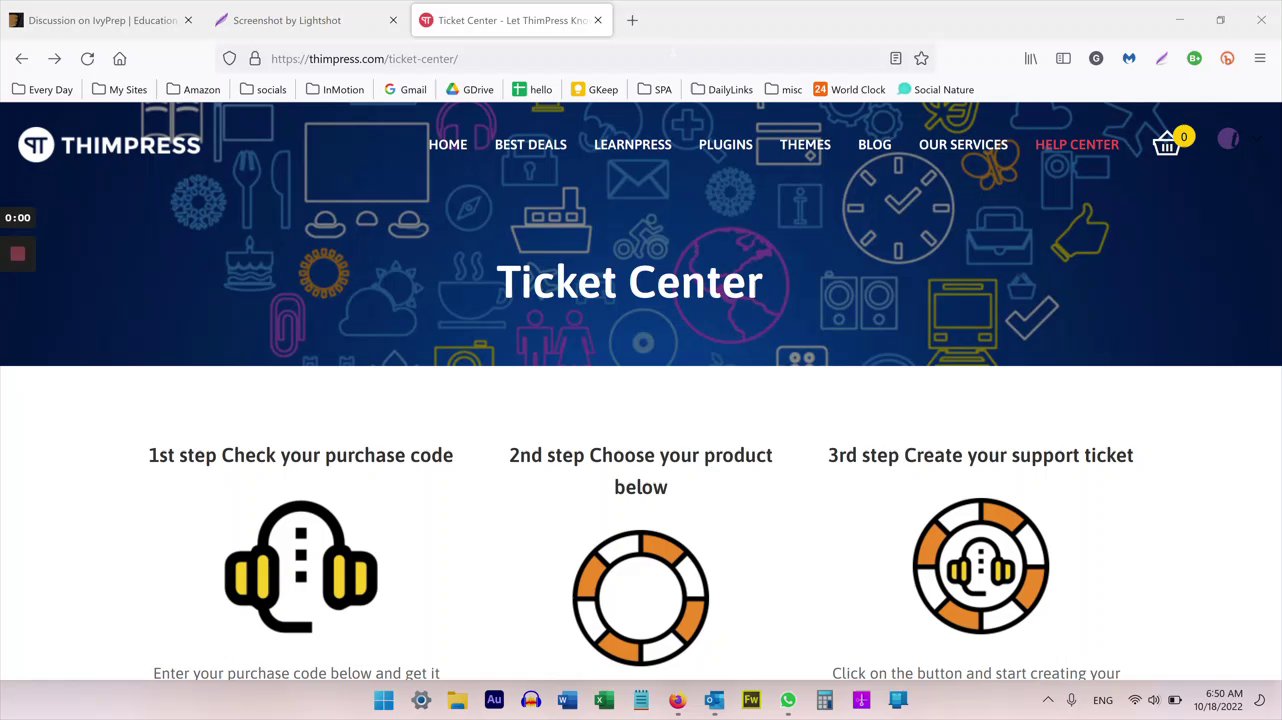Click the browser Home icon

(120, 59)
